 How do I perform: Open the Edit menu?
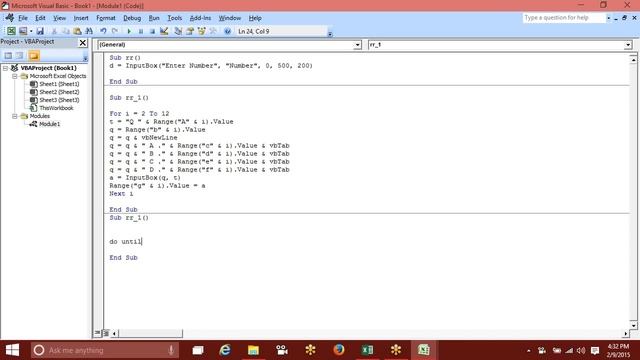[x=40, y=18]
